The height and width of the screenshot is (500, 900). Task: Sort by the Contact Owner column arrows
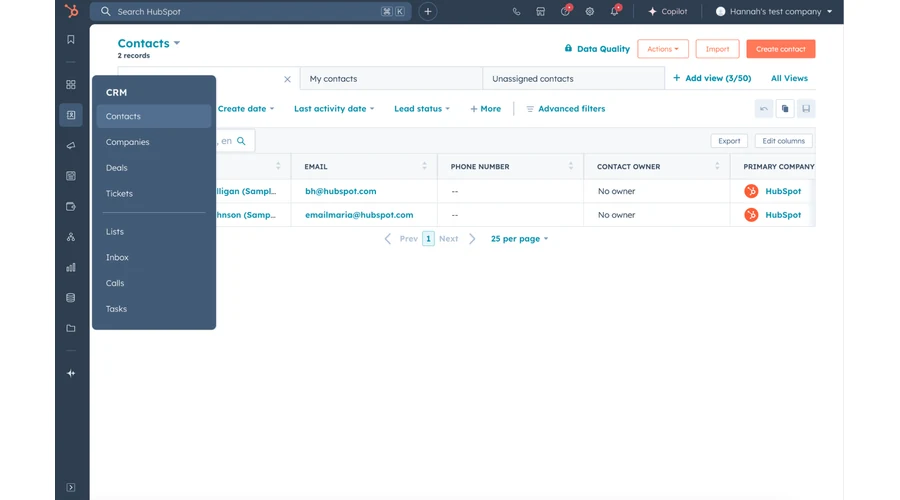(717, 166)
